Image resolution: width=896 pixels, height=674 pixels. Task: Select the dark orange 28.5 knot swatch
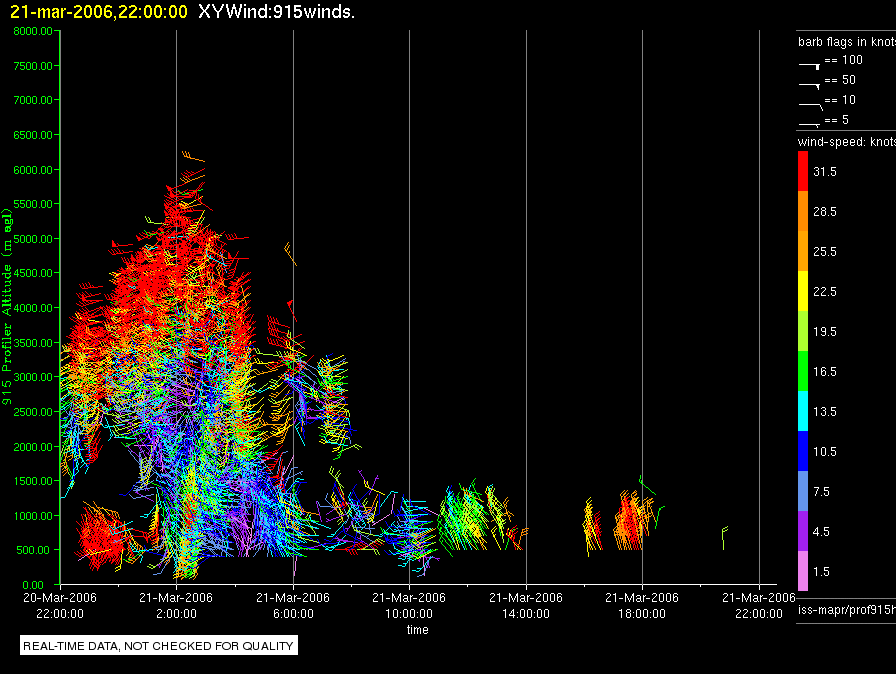pos(803,211)
